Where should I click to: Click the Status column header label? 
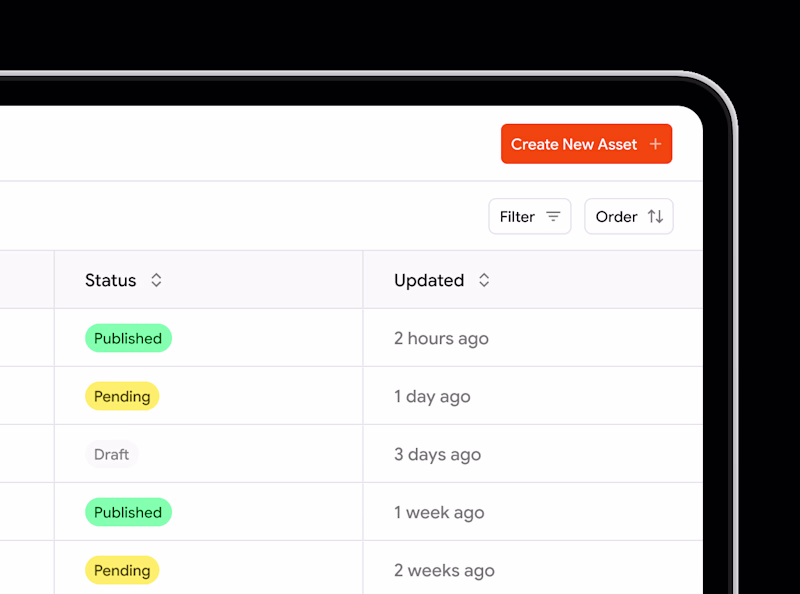111,280
